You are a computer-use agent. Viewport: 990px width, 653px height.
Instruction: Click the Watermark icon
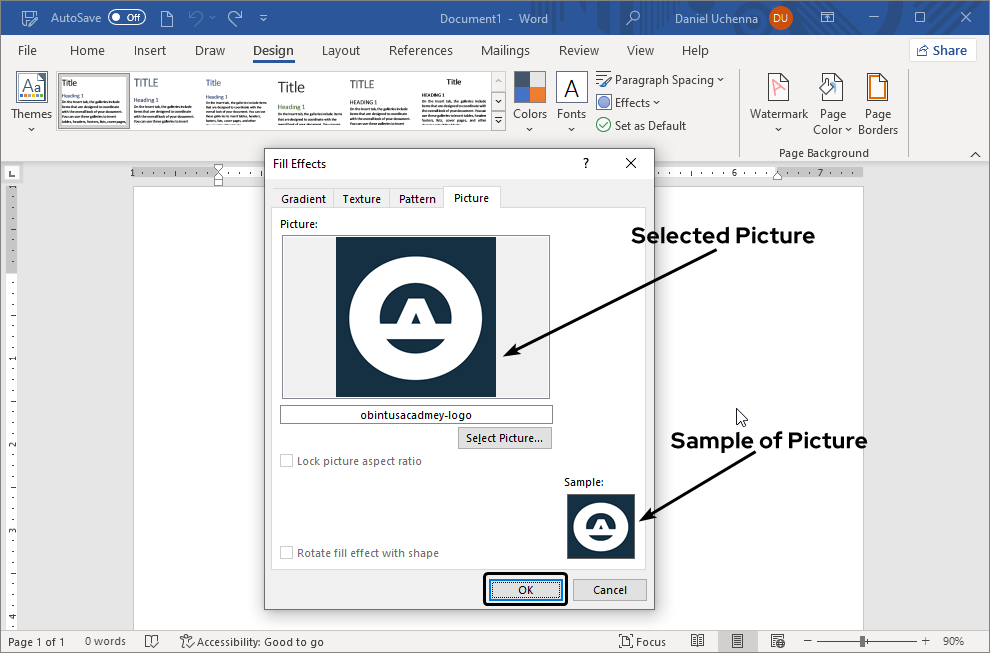[x=778, y=89]
